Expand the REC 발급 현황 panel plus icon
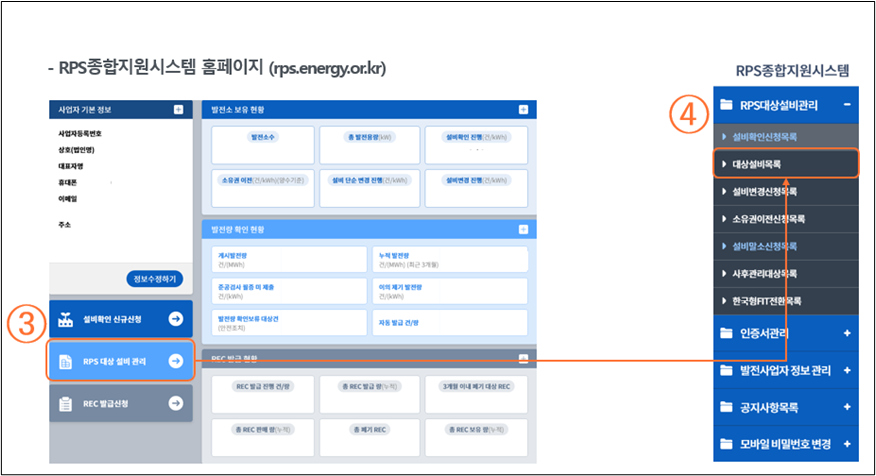 click(x=523, y=359)
